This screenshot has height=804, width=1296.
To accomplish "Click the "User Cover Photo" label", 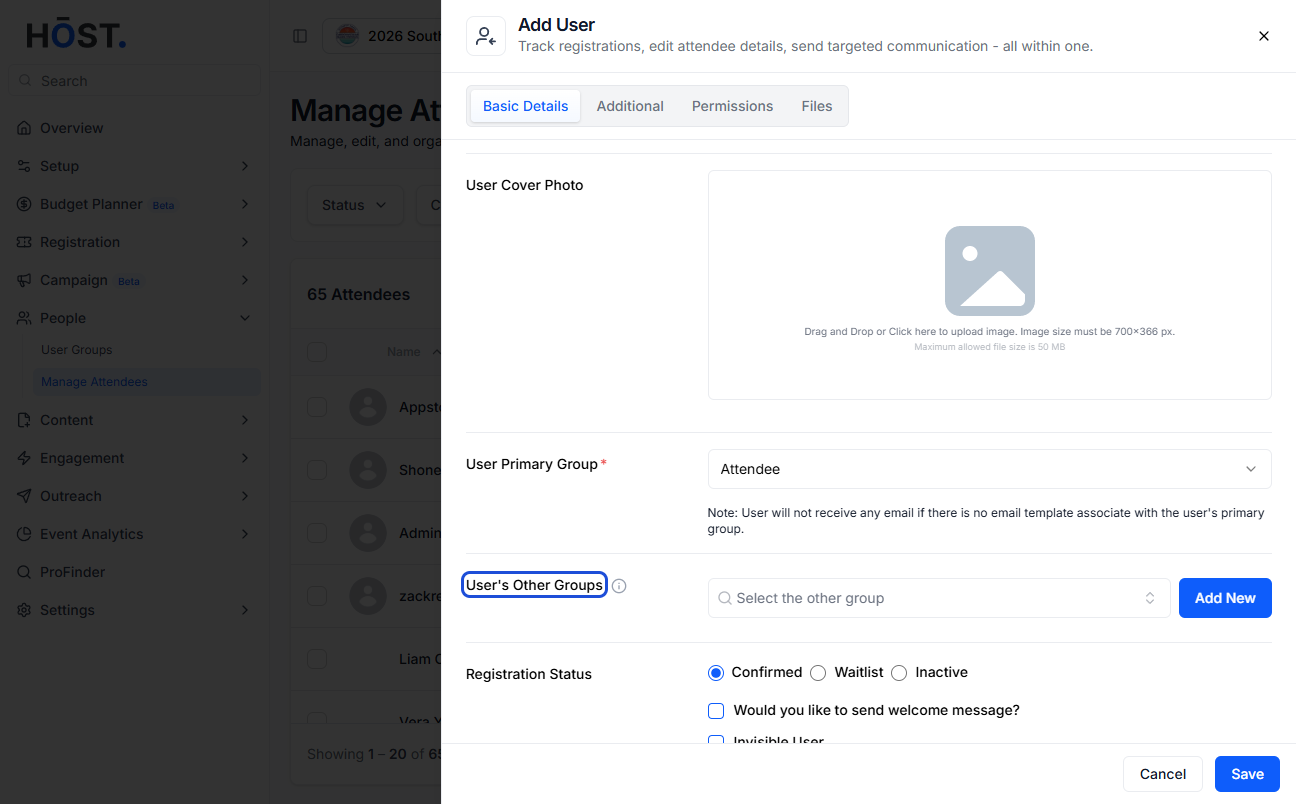I will click(525, 185).
